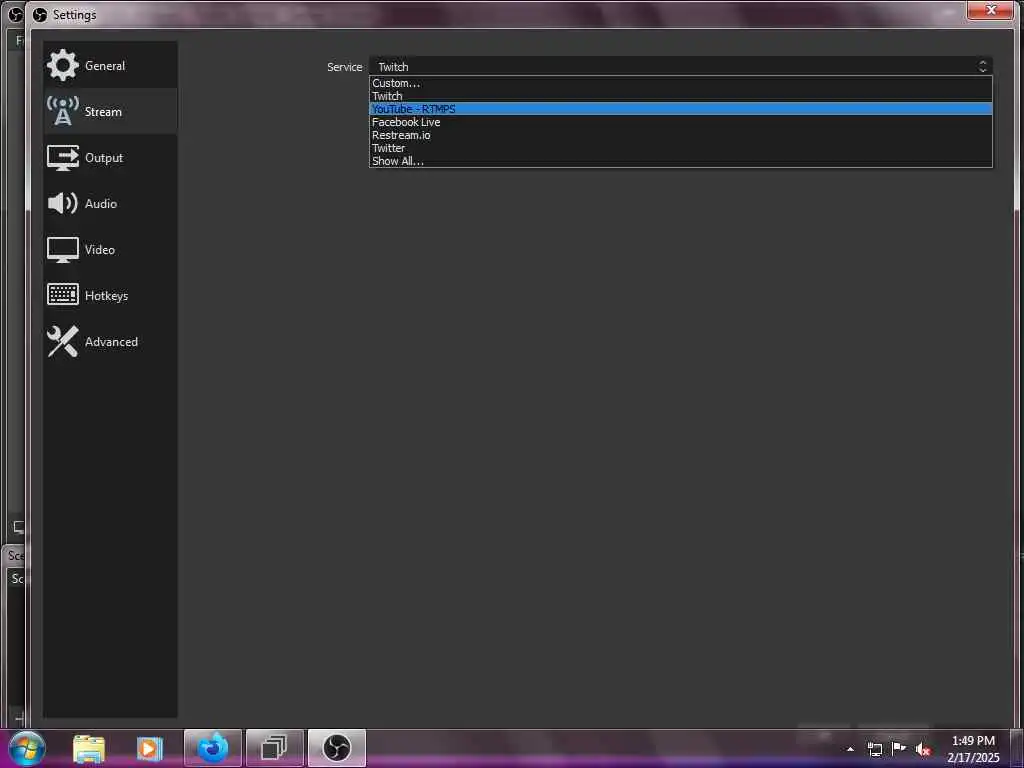Open the Advanced tools icon
Viewport: 1024px width, 768px height.
tap(63, 342)
